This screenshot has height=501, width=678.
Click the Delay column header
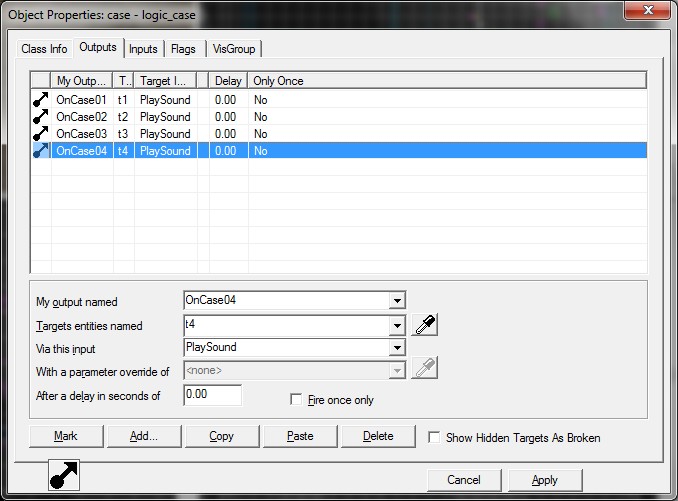(x=228, y=81)
